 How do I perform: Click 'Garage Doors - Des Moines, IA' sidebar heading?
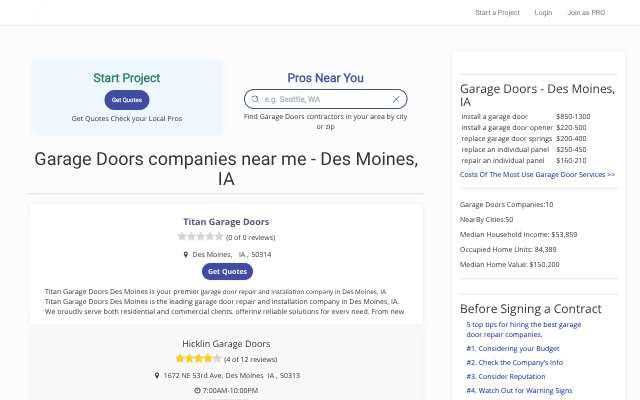[x=538, y=95]
